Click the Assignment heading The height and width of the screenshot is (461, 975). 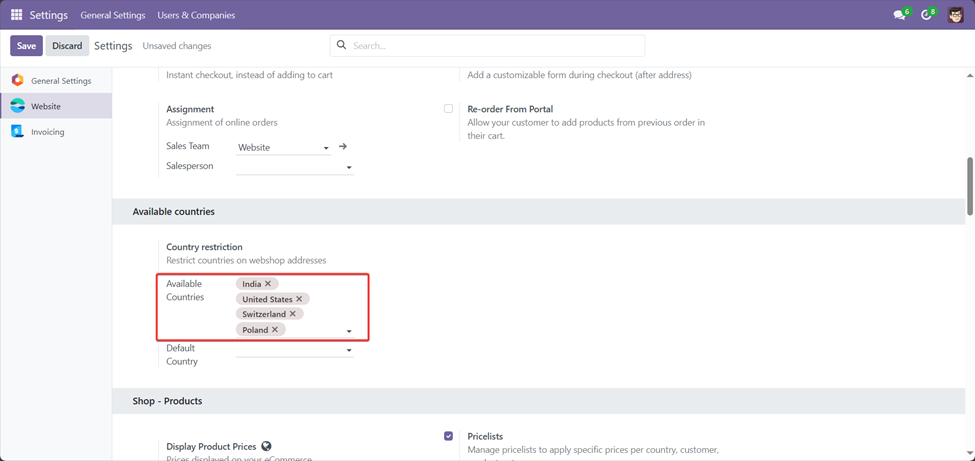(190, 109)
